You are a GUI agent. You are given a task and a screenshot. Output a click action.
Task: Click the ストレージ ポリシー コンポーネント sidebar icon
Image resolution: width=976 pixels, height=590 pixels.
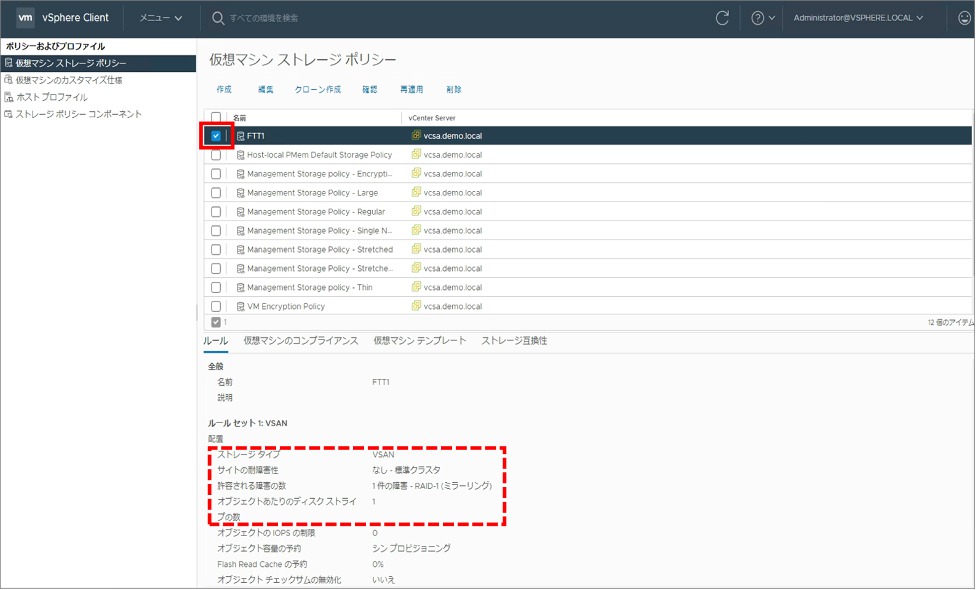point(8,114)
